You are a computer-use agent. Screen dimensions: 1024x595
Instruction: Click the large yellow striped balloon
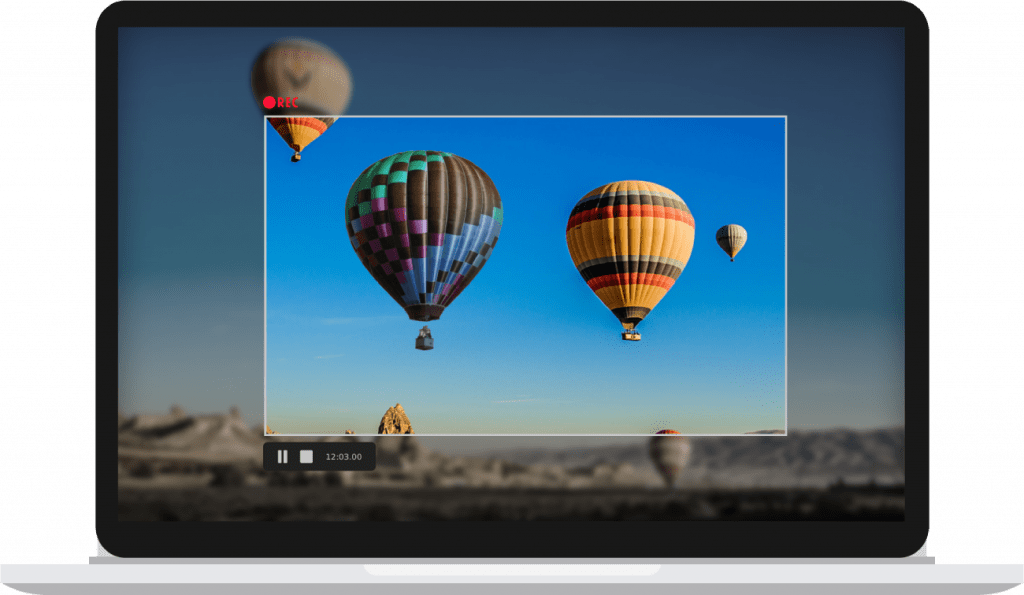pyautogui.click(x=630, y=251)
